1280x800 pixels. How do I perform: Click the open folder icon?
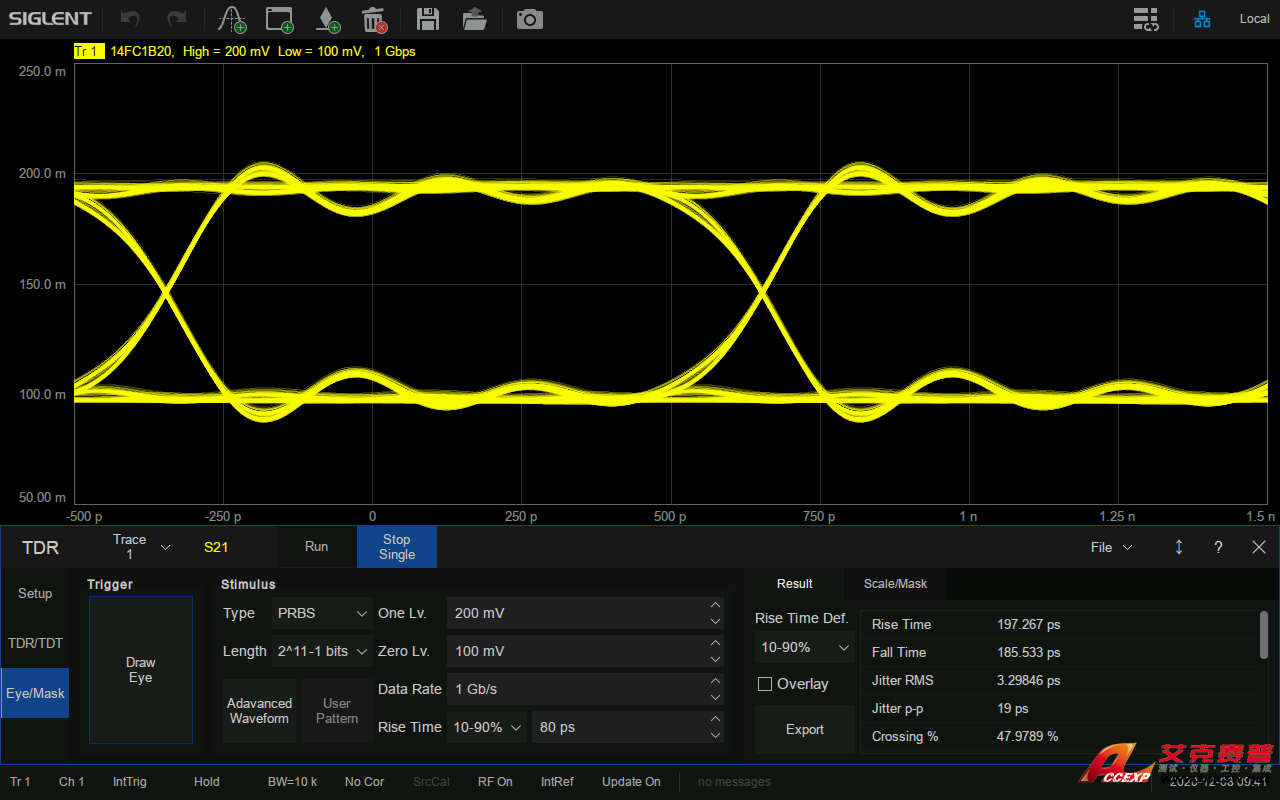[x=475, y=19]
